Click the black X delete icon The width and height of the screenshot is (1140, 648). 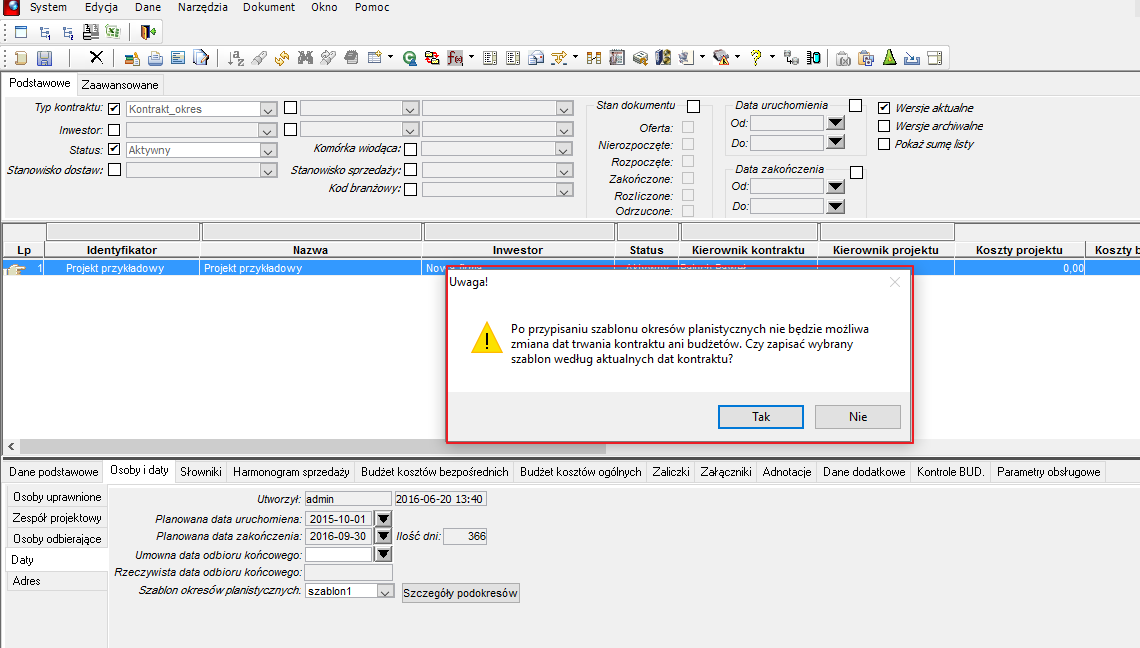point(96,57)
